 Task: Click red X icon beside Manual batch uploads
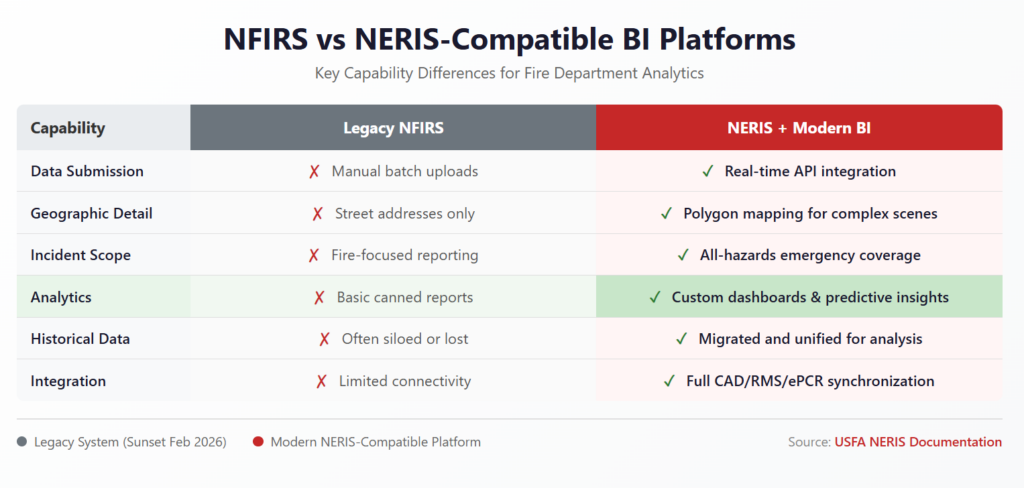(314, 172)
